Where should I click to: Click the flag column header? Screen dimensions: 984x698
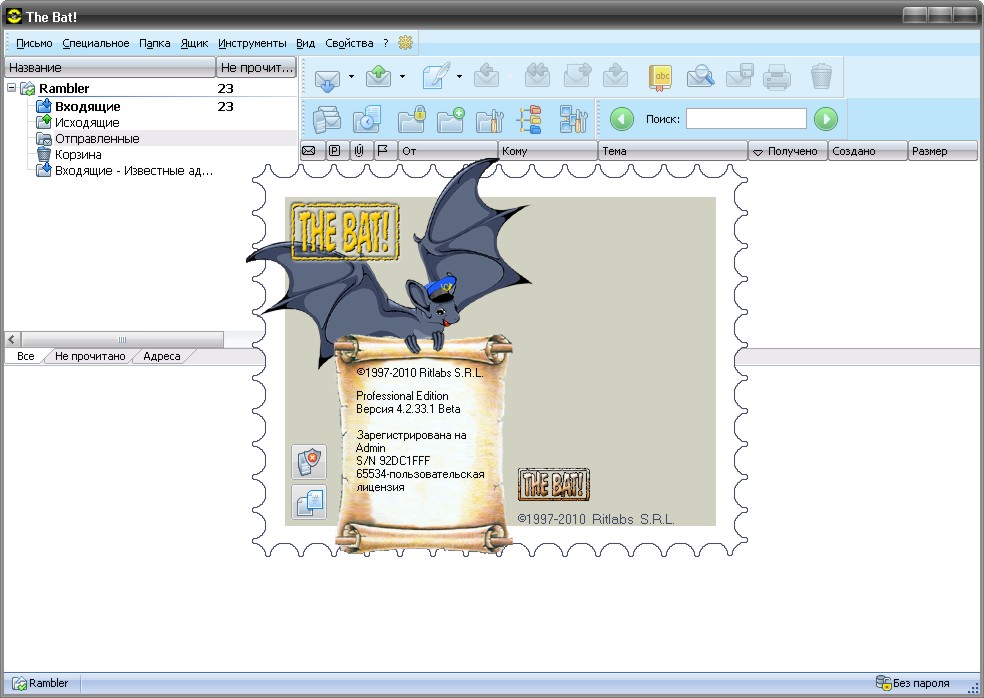384,151
